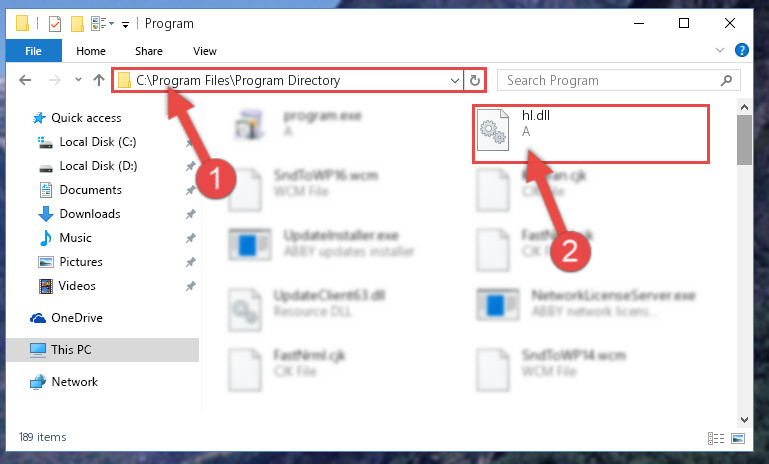Image resolution: width=769 pixels, height=464 pixels.
Task: Select the hl.dll file
Action: 590,133
